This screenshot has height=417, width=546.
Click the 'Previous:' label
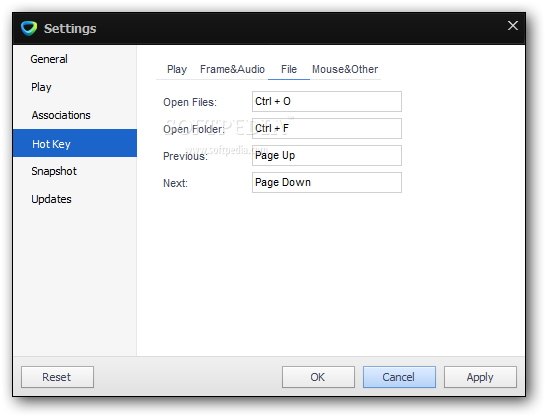tap(185, 156)
